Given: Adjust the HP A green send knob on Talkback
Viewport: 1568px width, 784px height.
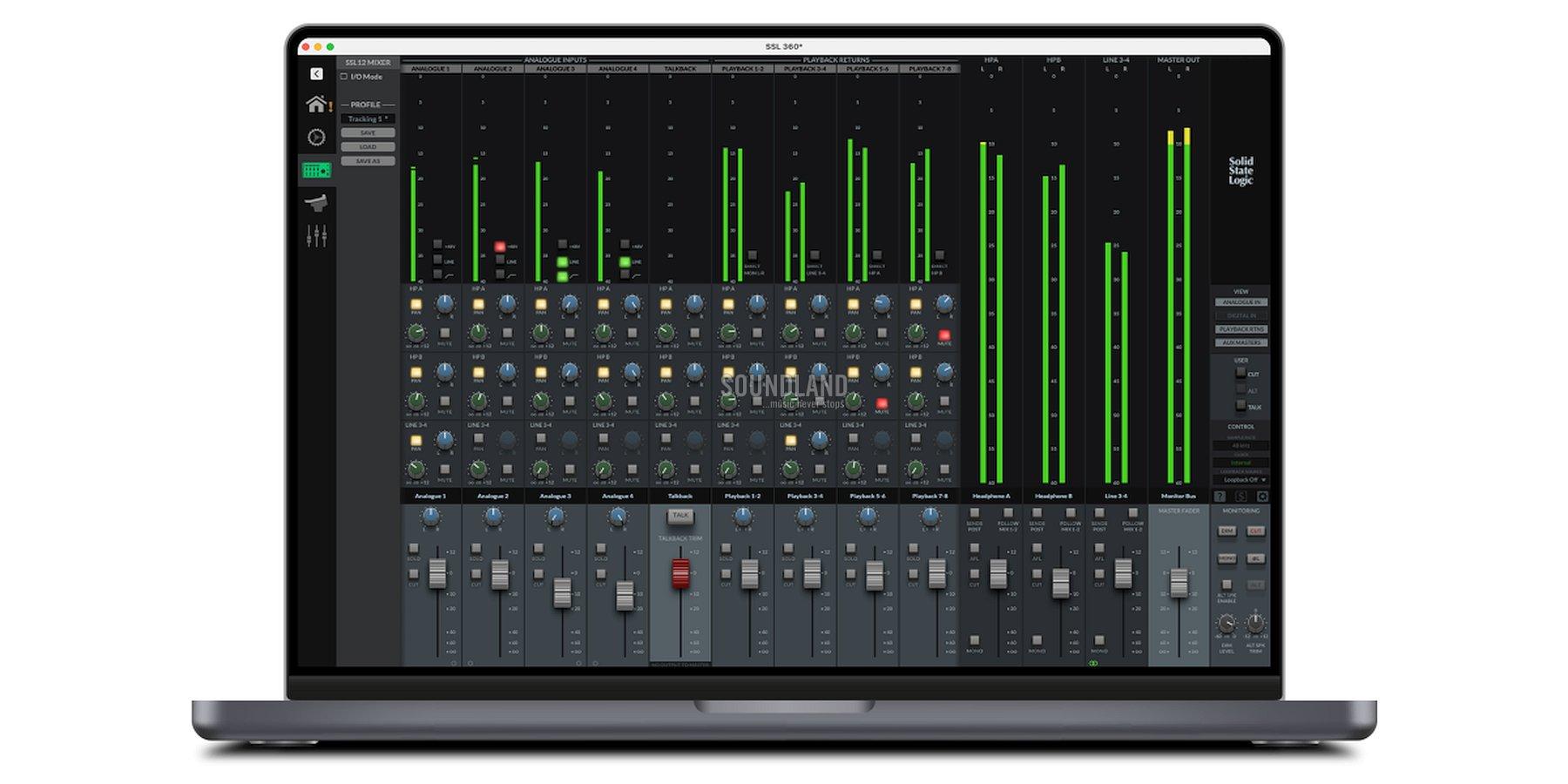Looking at the screenshot, I should 666,333.
